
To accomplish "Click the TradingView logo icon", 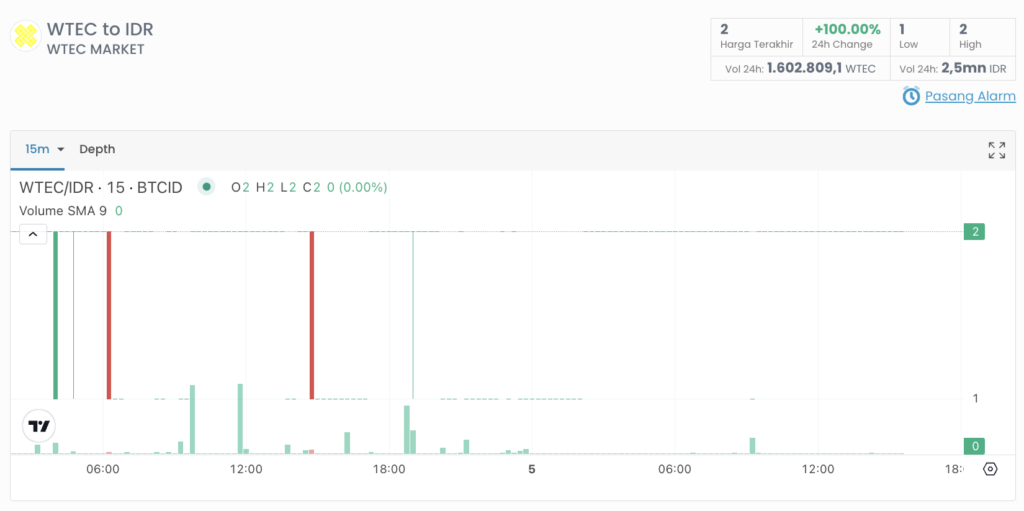I will [x=39, y=427].
